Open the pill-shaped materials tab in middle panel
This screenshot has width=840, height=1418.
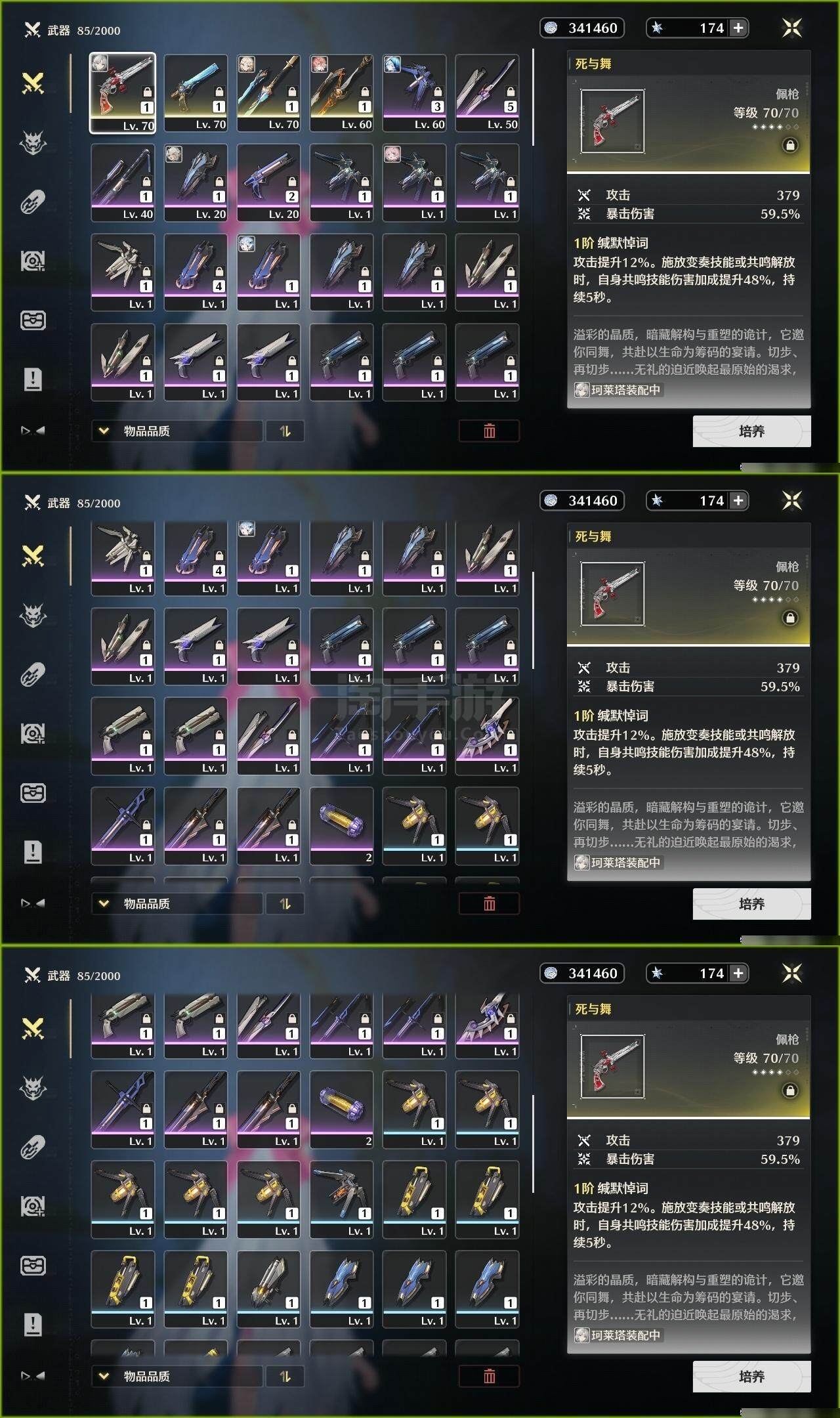click(x=33, y=674)
